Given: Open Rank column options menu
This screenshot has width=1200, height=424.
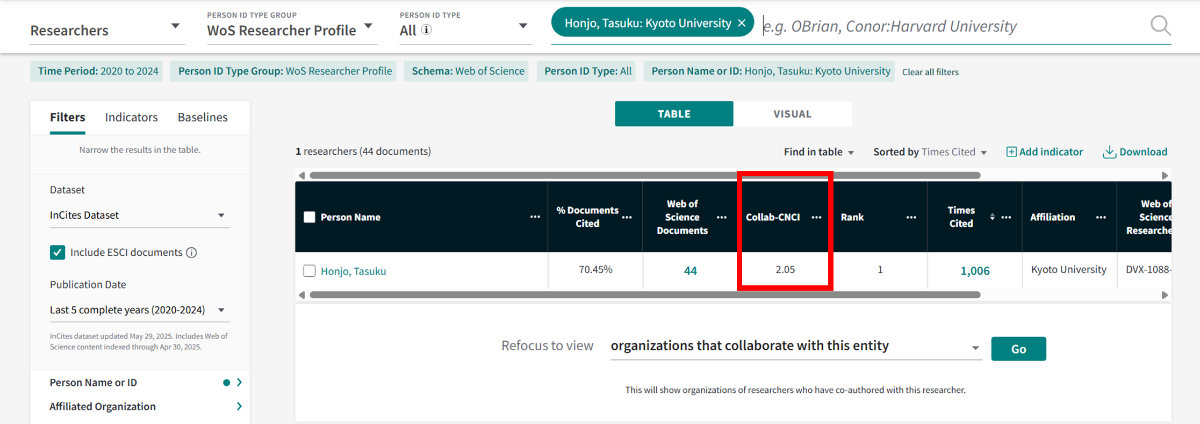Looking at the screenshot, I should [911, 217].
